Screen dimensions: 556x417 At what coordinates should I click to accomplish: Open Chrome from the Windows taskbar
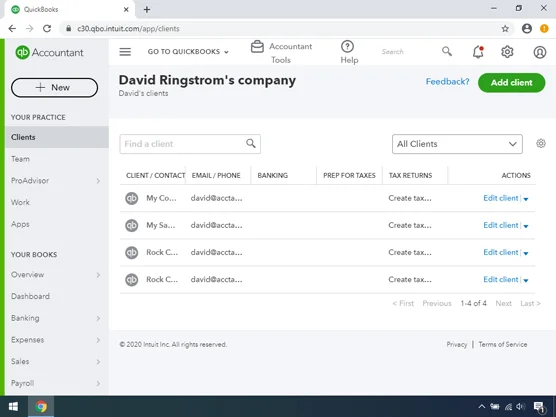[41, 406]
